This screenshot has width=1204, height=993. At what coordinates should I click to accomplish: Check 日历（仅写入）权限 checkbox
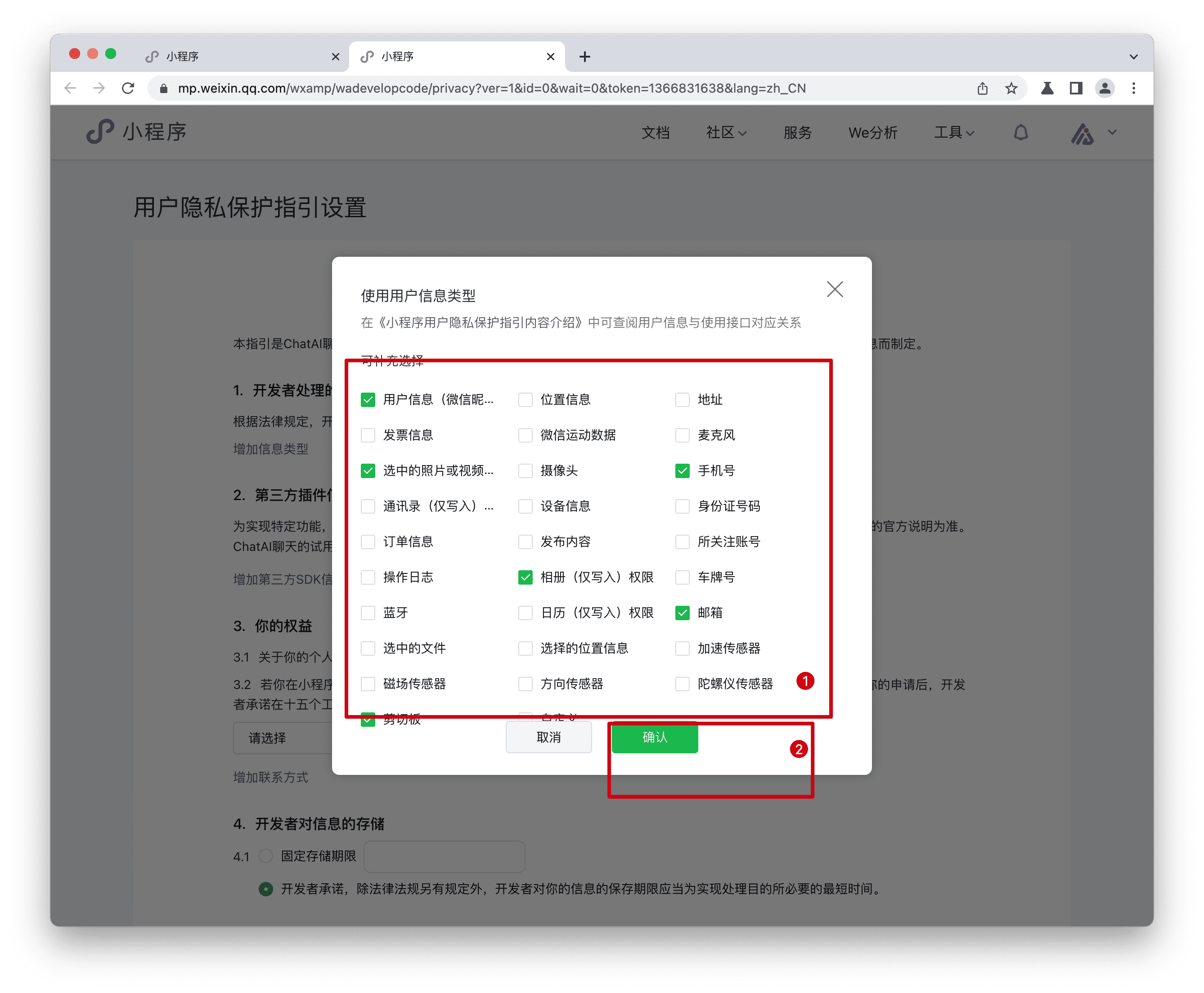526,613
